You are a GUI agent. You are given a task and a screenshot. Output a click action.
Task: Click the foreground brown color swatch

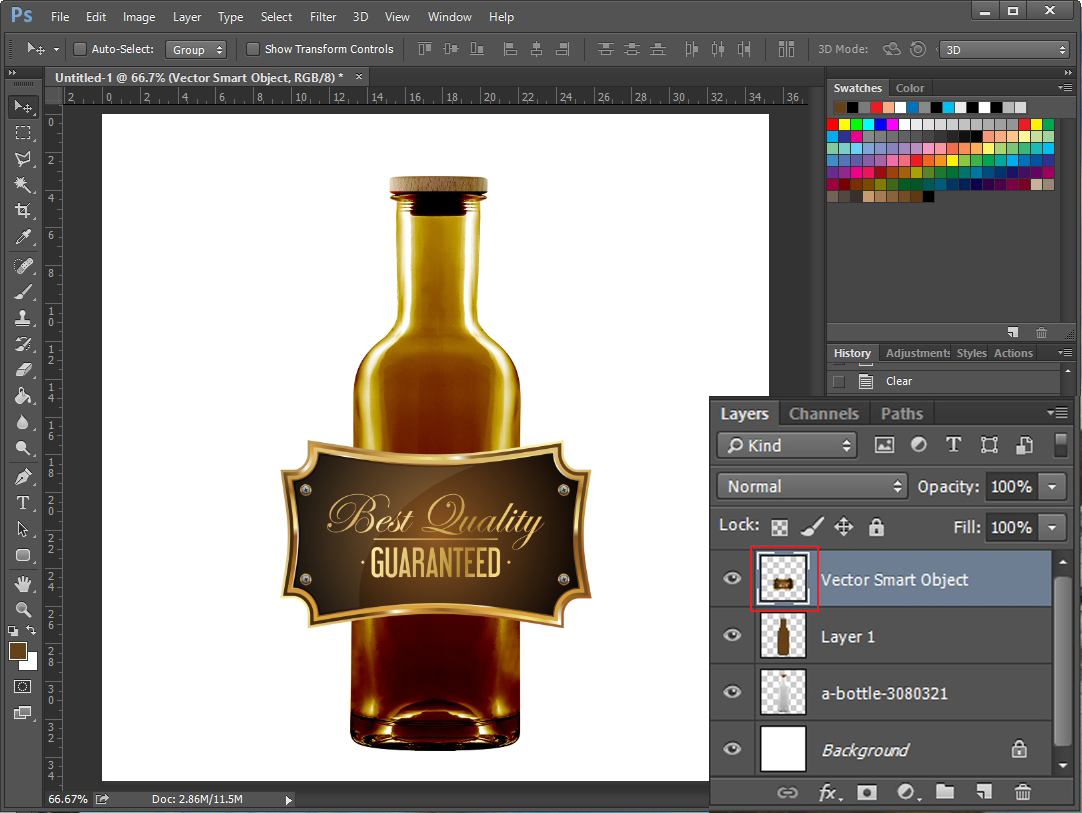coord(18,651)
